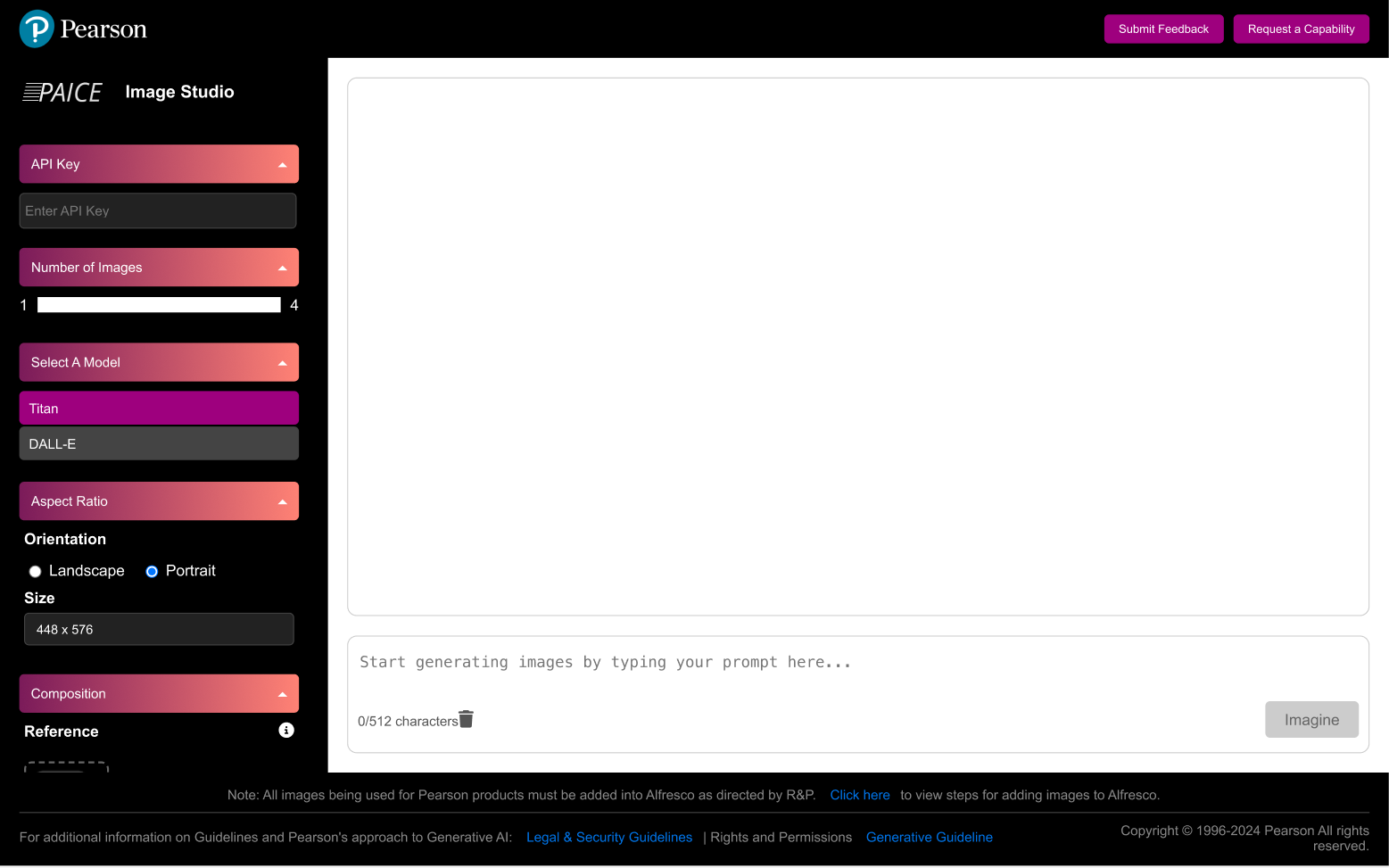
Task: Open the Generative Guideline link
Action: click(930, 837)
